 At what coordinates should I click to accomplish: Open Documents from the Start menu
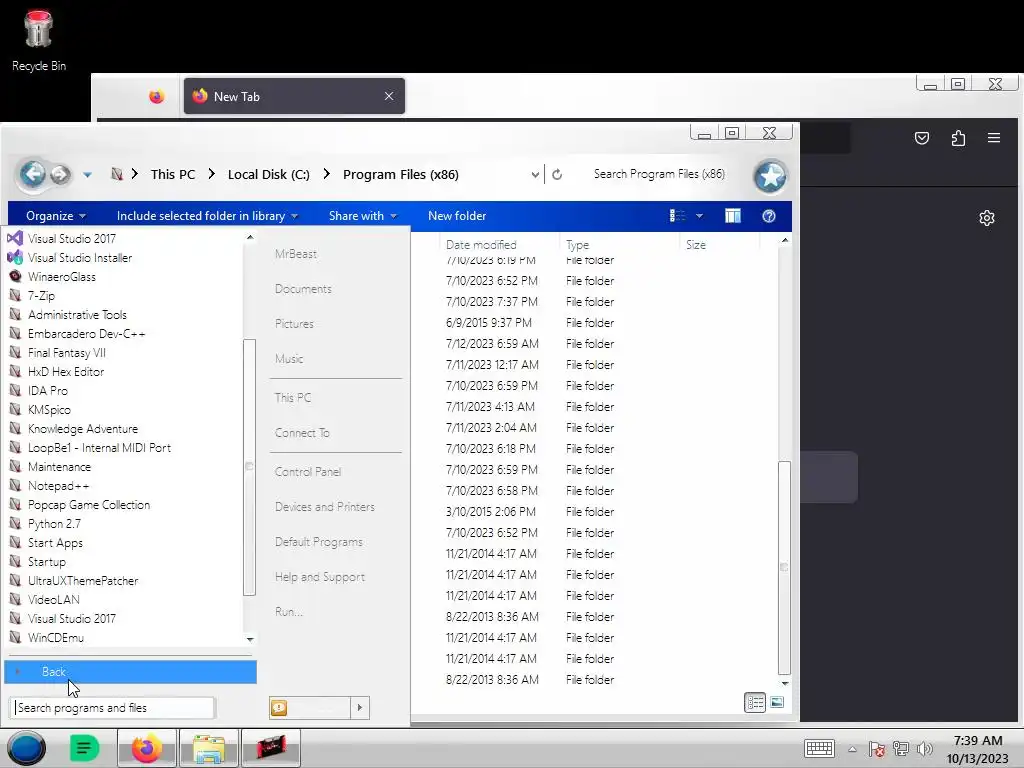(303, 289)
